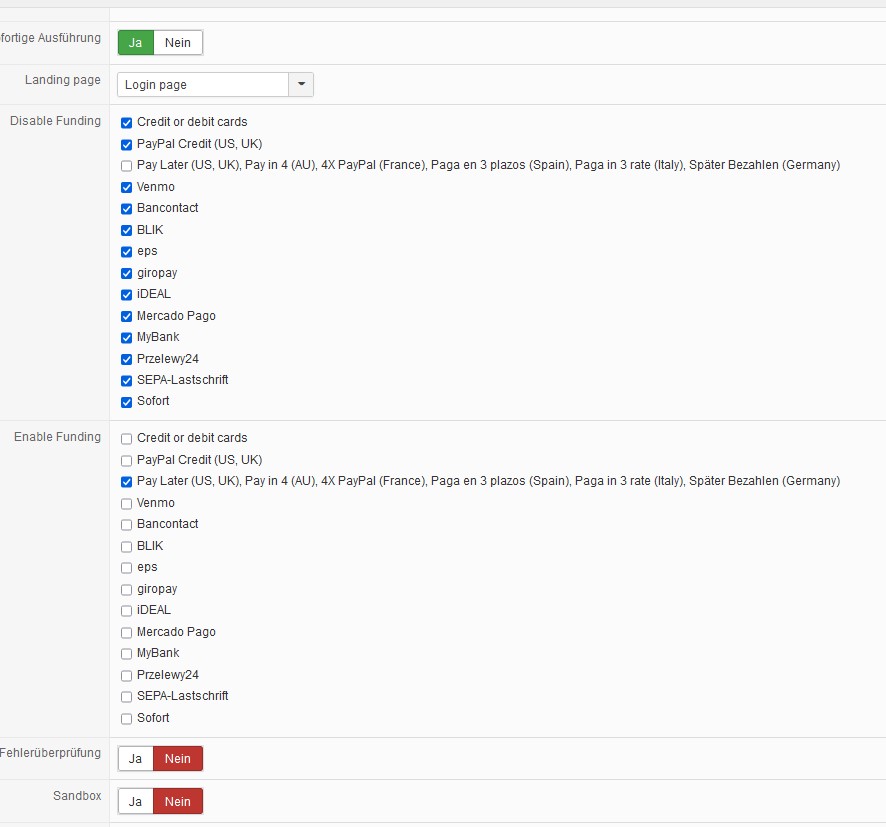Screen dimensions: 886x827
Task: Check Credit or debit cards under Enable Funding
Action: [x=127, y=439]
